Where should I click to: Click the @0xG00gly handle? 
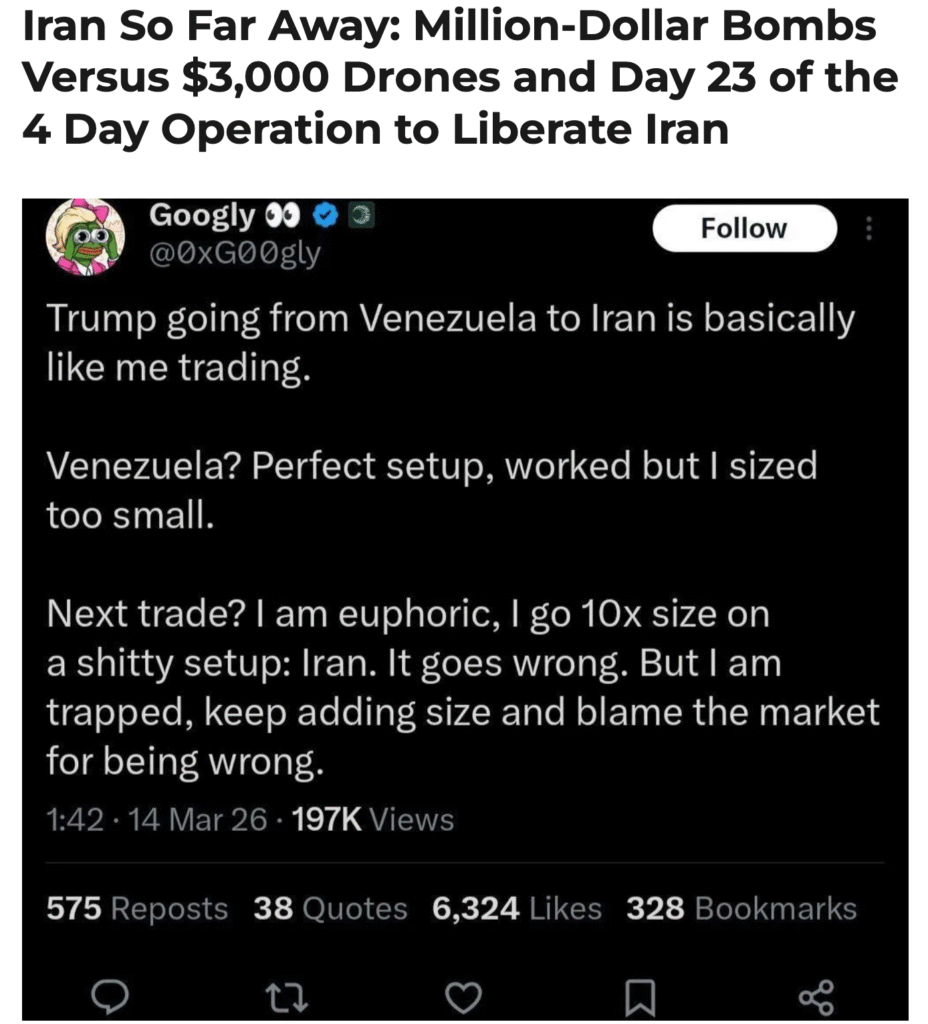[234, 254]
